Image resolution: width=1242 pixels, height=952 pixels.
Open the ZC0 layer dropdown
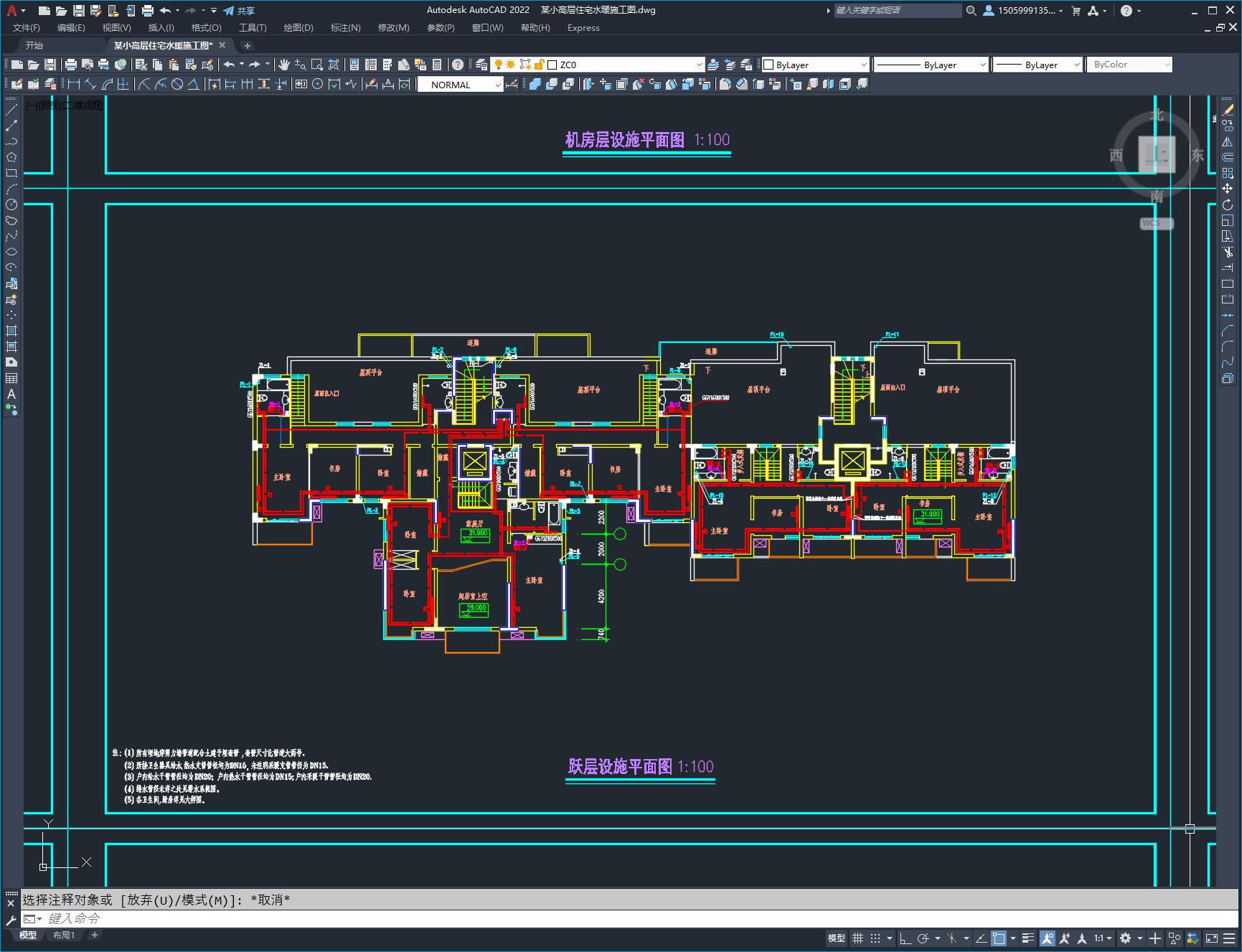coord(624,65)
